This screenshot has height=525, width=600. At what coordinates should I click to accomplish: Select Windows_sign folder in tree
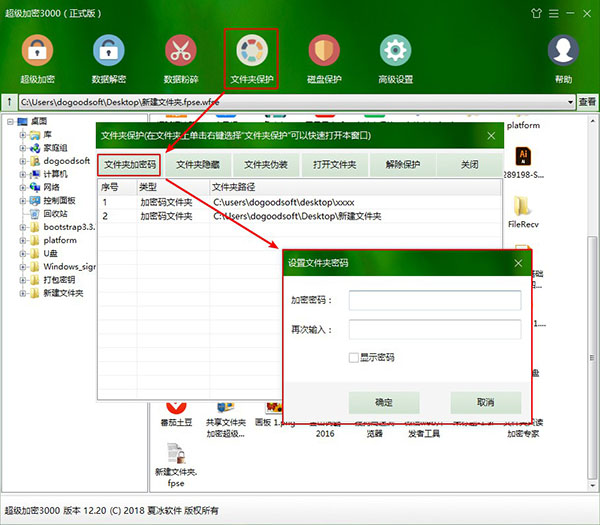69,267
